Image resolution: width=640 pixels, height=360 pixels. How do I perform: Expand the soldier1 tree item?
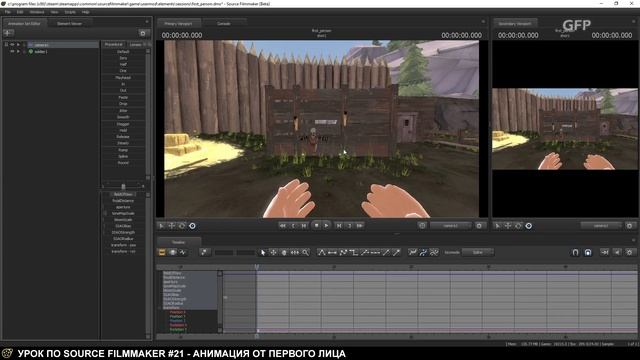pos(18,52)
